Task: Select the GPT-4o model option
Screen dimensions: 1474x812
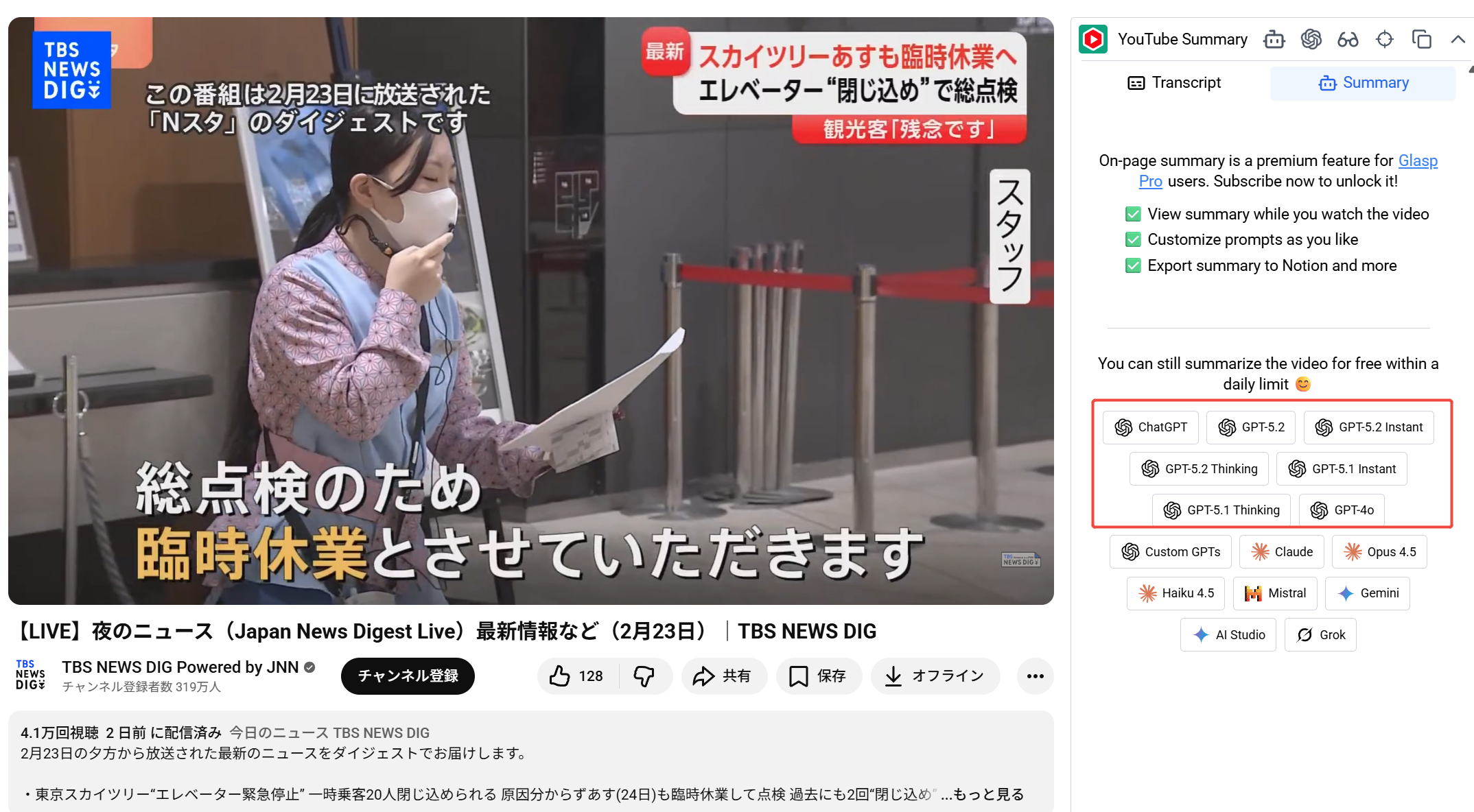Action: [1342, 510]
